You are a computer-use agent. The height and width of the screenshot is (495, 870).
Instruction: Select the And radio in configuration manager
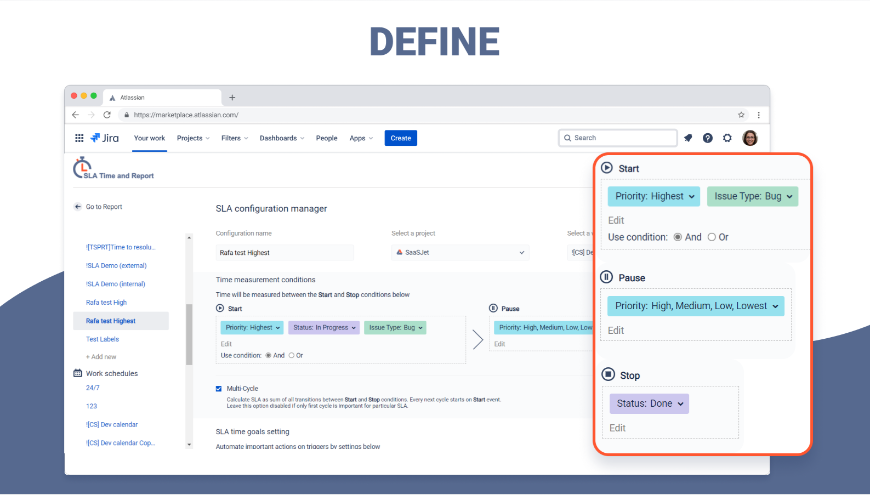(x=269, y=355)
